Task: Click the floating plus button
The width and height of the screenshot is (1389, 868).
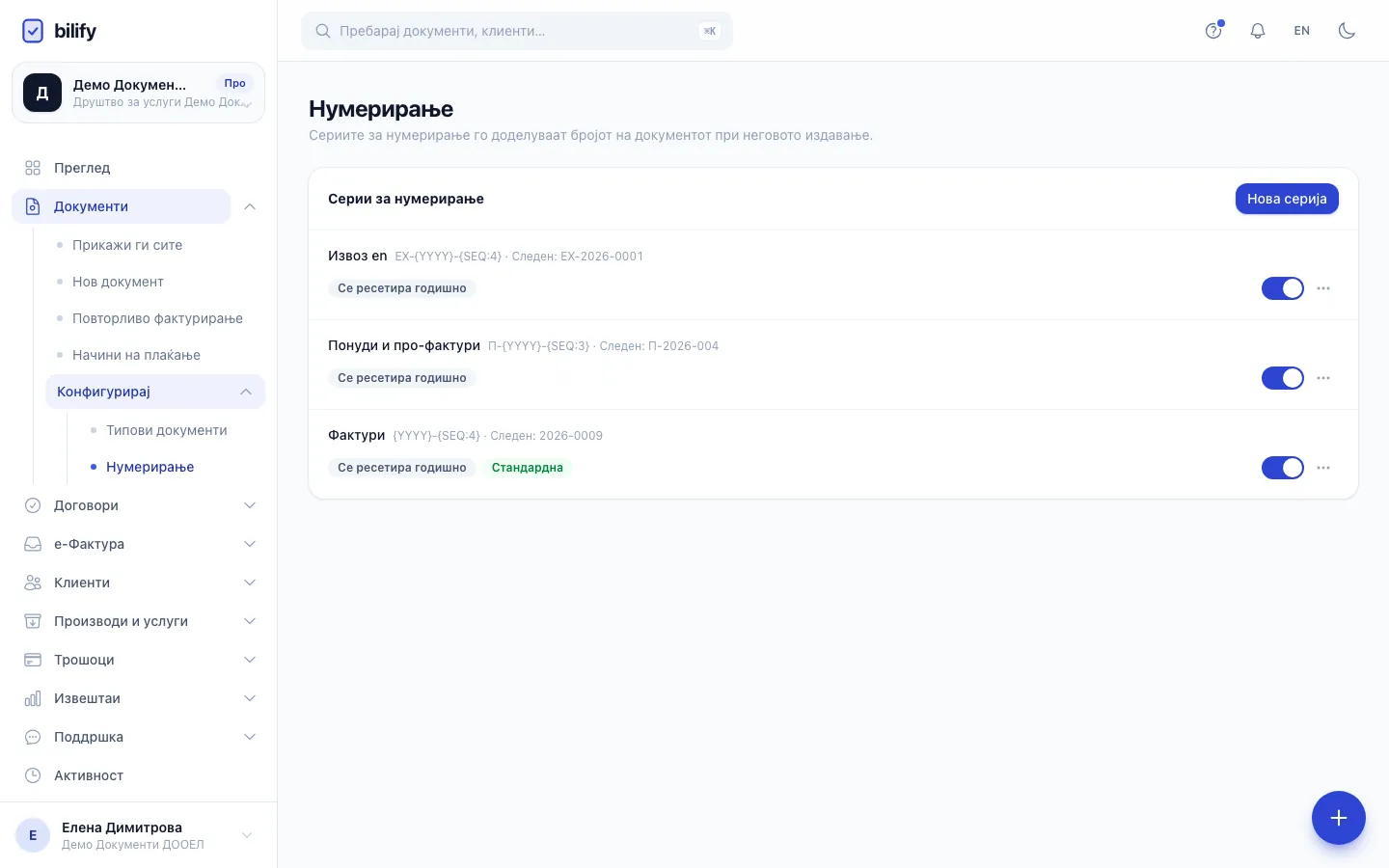Action: pos(1339,818)
